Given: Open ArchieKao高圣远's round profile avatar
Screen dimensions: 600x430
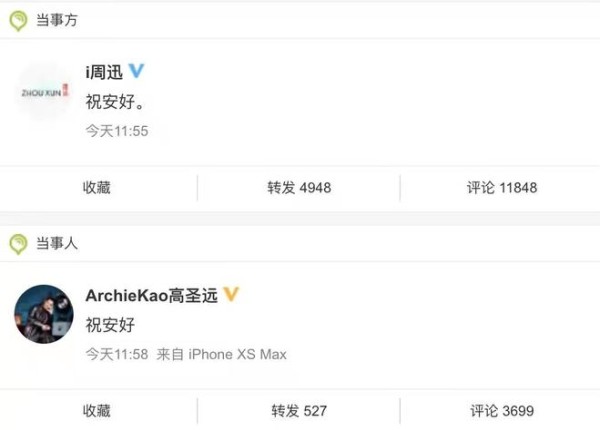Looking at the screenshot, I should click(44, 314).
